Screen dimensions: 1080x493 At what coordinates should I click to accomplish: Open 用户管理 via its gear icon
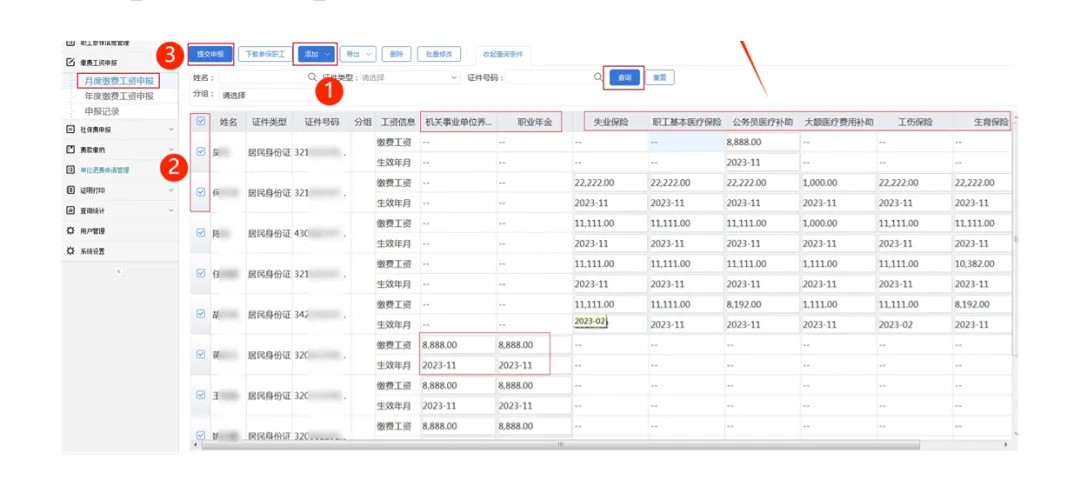pos(70,231)
